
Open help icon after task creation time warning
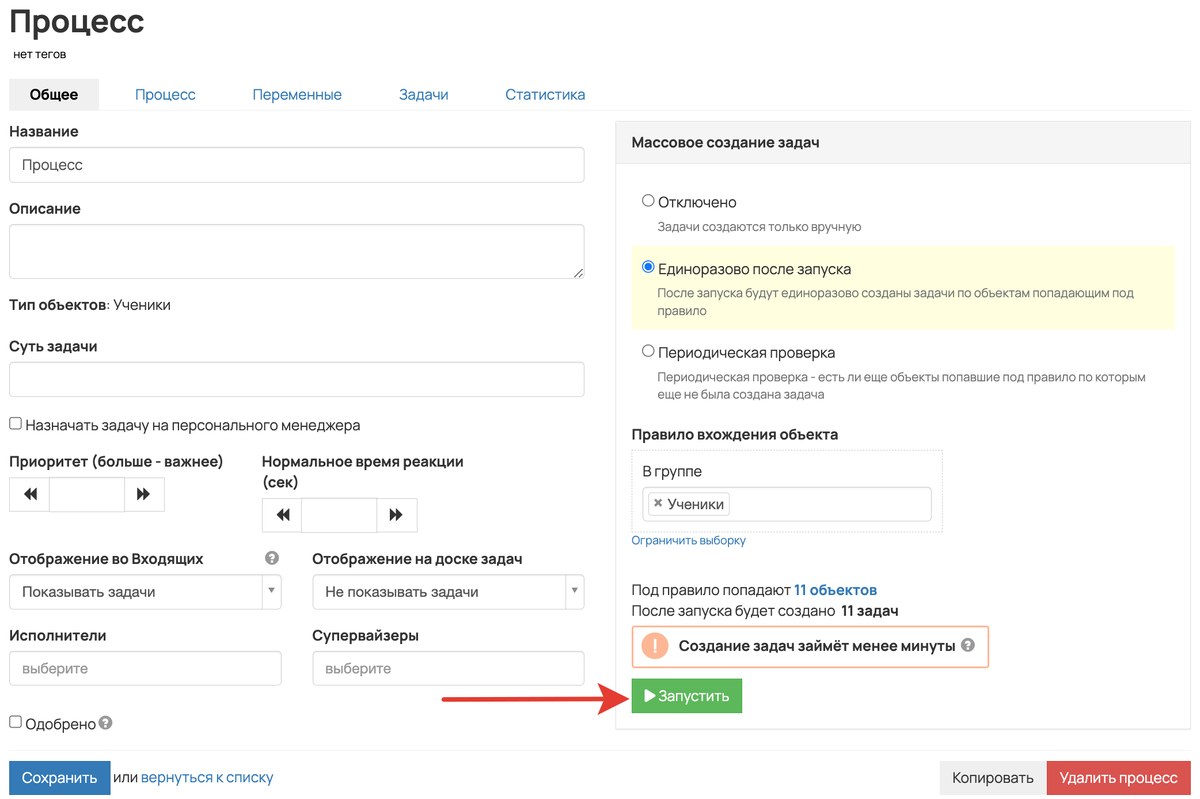[x=967, y=646]
